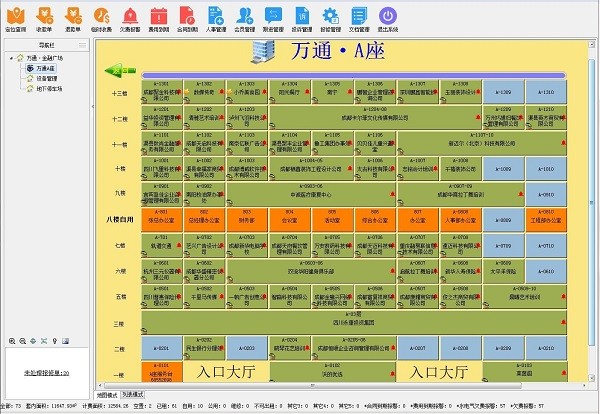
Task: Select 万通A座 in the navigation tree
Action: 41,68
